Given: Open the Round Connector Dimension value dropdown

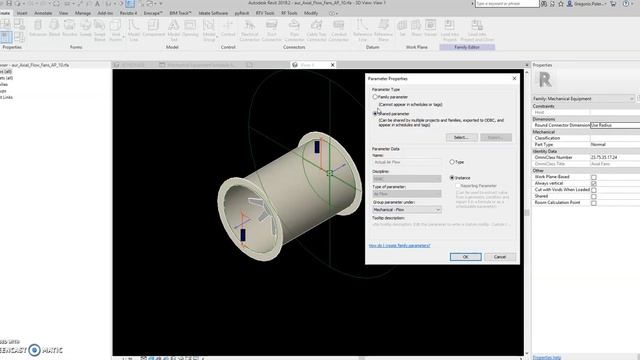Looking at the screenshot, I should coord(615,125).
